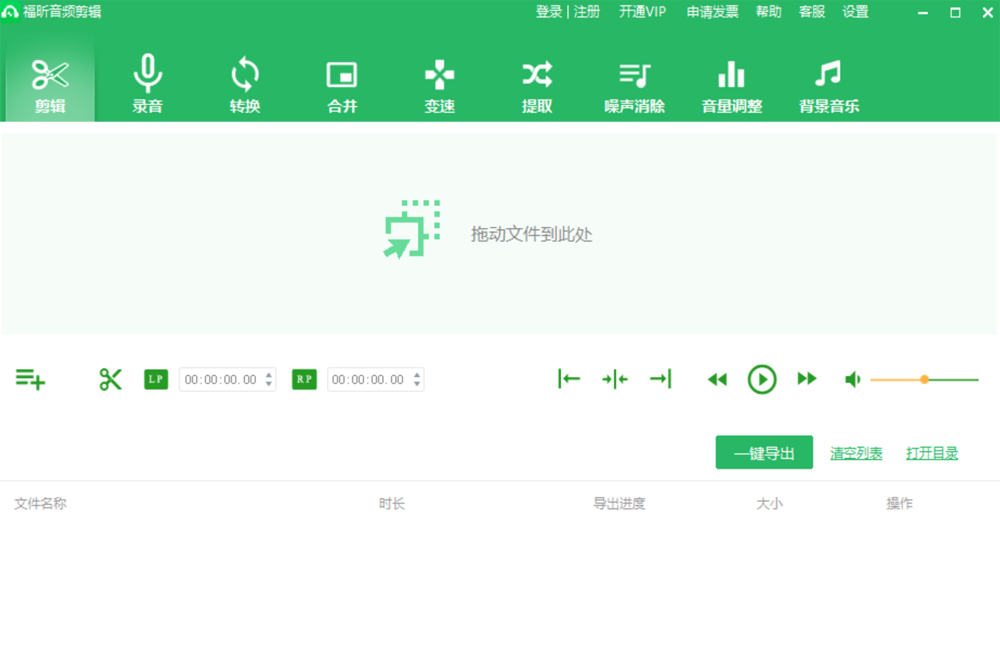
Task: Switch to the 剪辑 (Edit) tab
Action: (x=50, y=85)
